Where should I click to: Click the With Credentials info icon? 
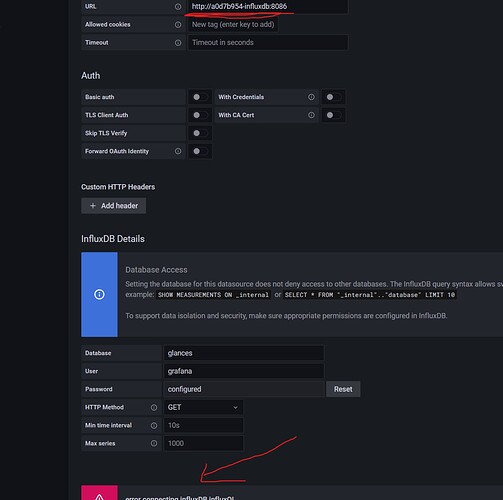311,97
